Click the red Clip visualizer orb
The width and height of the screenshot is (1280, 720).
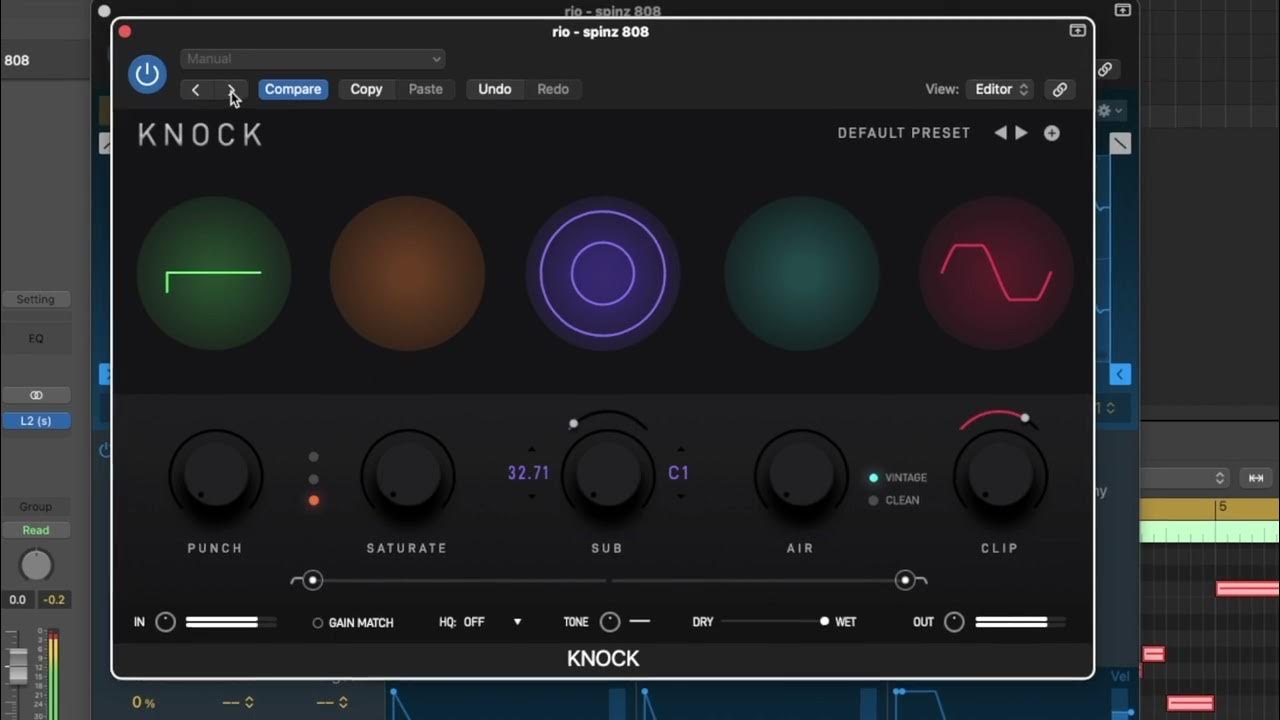(996, 273)
